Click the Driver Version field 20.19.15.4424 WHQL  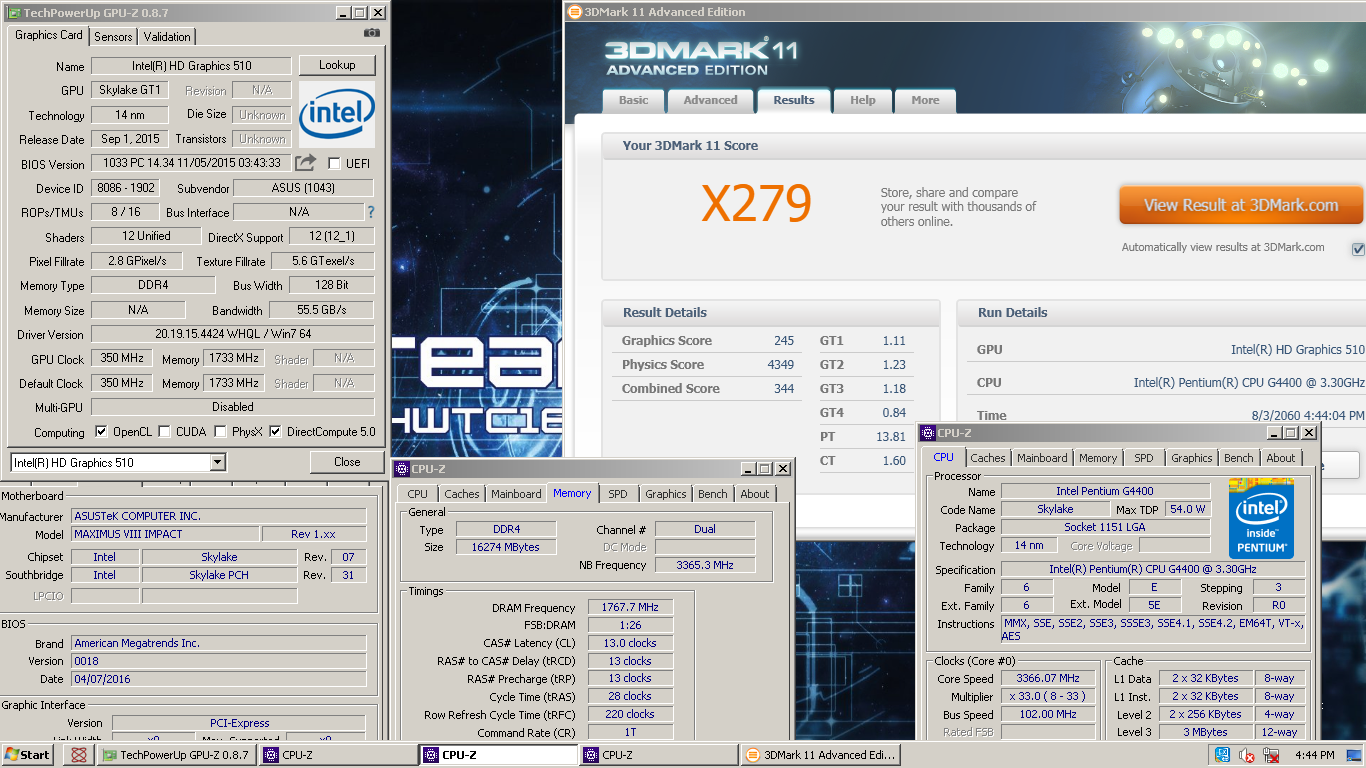[233, 334]
